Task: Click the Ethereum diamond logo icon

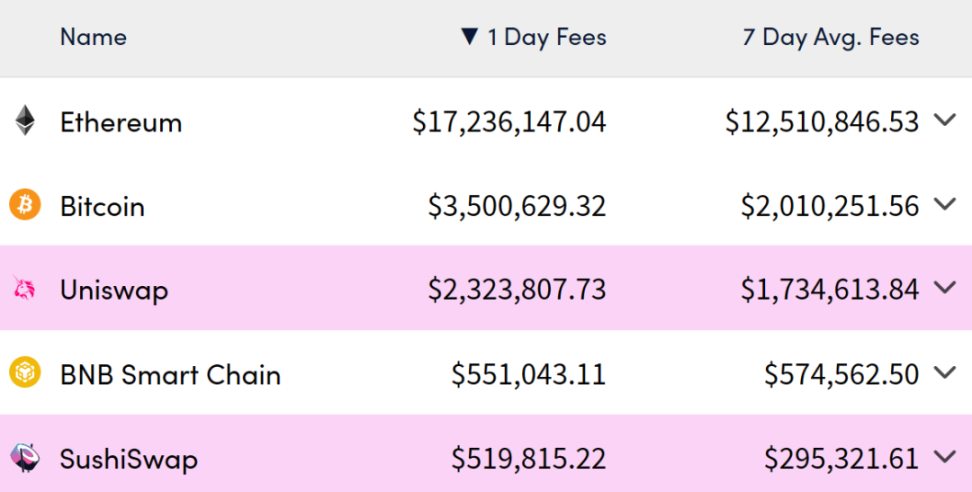Action: pyautogui.click(x=25, y=120)
